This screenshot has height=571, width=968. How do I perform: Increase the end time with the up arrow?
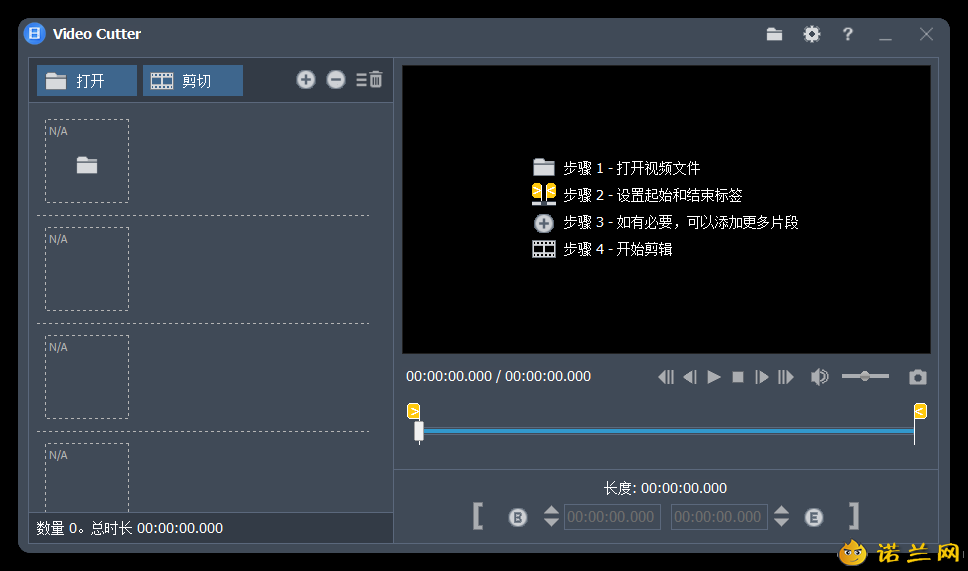(782, 510)
